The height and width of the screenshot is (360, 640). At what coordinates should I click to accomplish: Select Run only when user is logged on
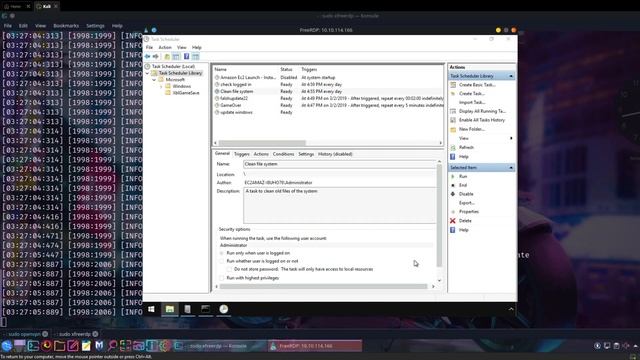[222, 253]
